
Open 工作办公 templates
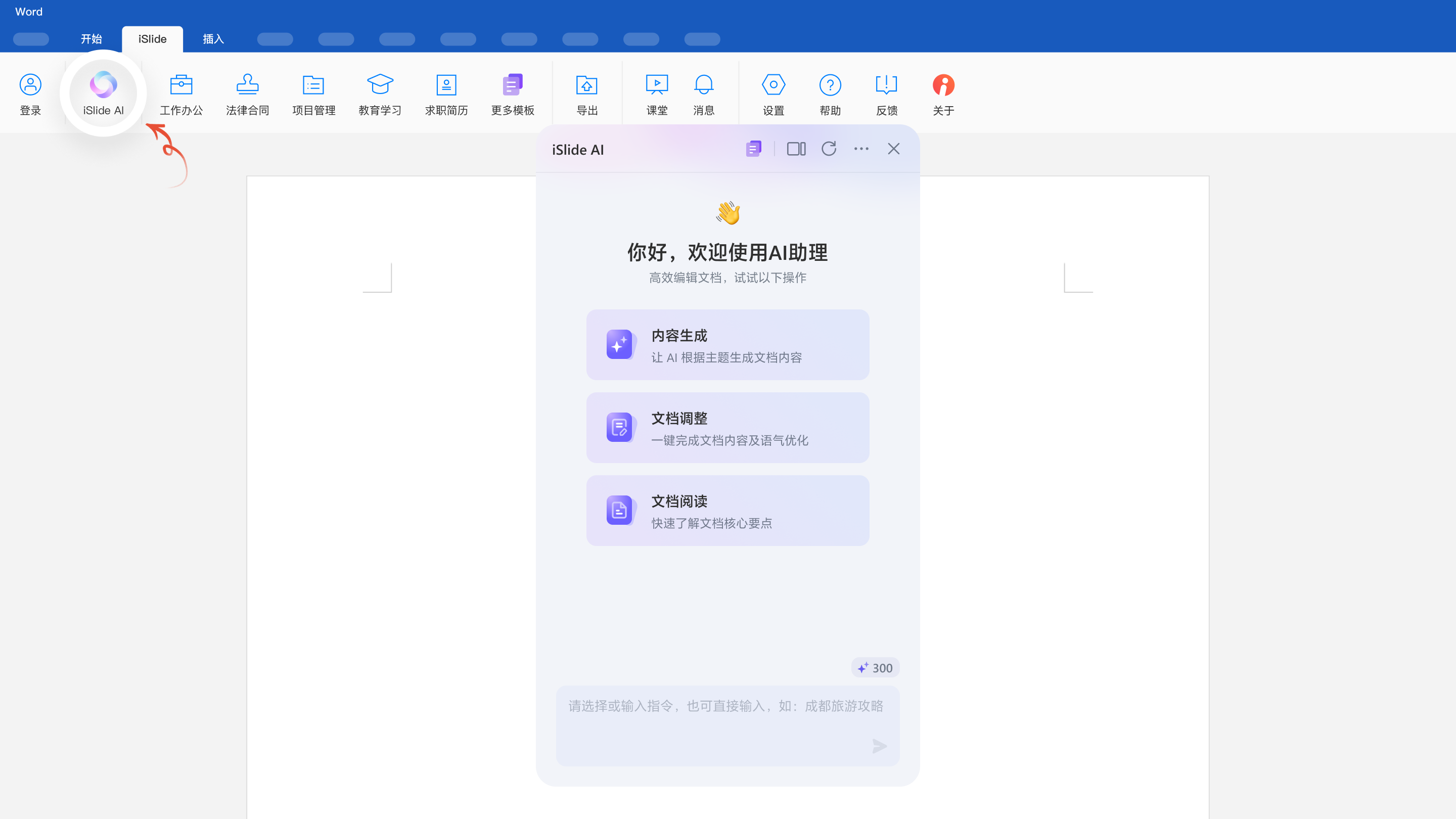[x=181, y=95]
